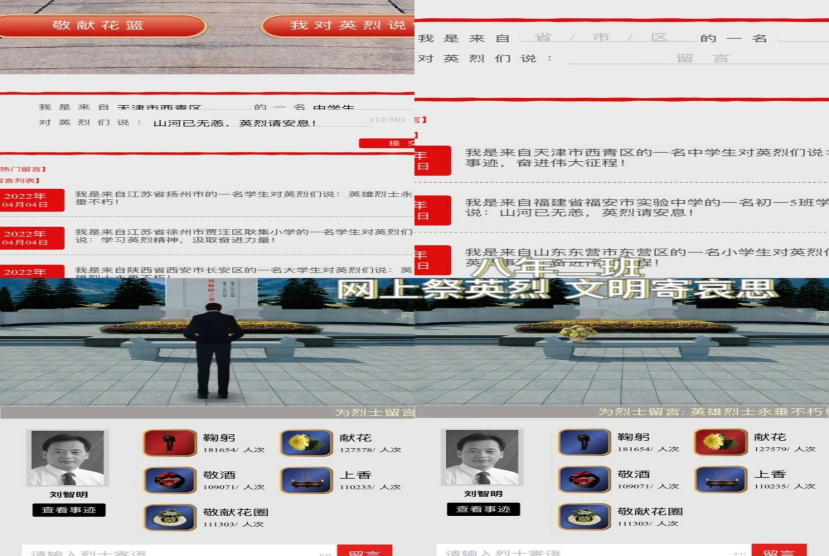Open the 刘智明 portrait in left panel
This screenshot has height=556, width=829.
(67, 458)
